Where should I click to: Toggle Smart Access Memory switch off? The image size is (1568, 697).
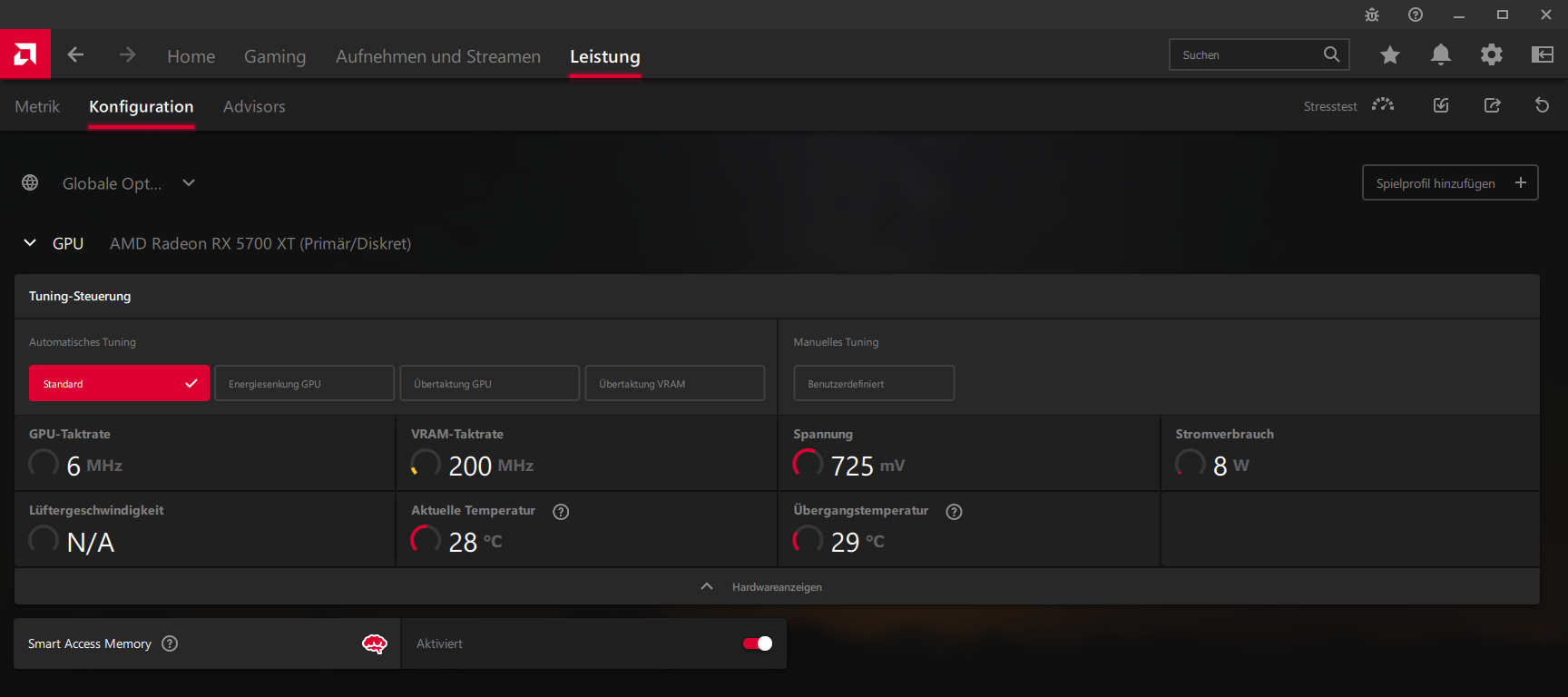pyautogui.click(x=758, y=643)
